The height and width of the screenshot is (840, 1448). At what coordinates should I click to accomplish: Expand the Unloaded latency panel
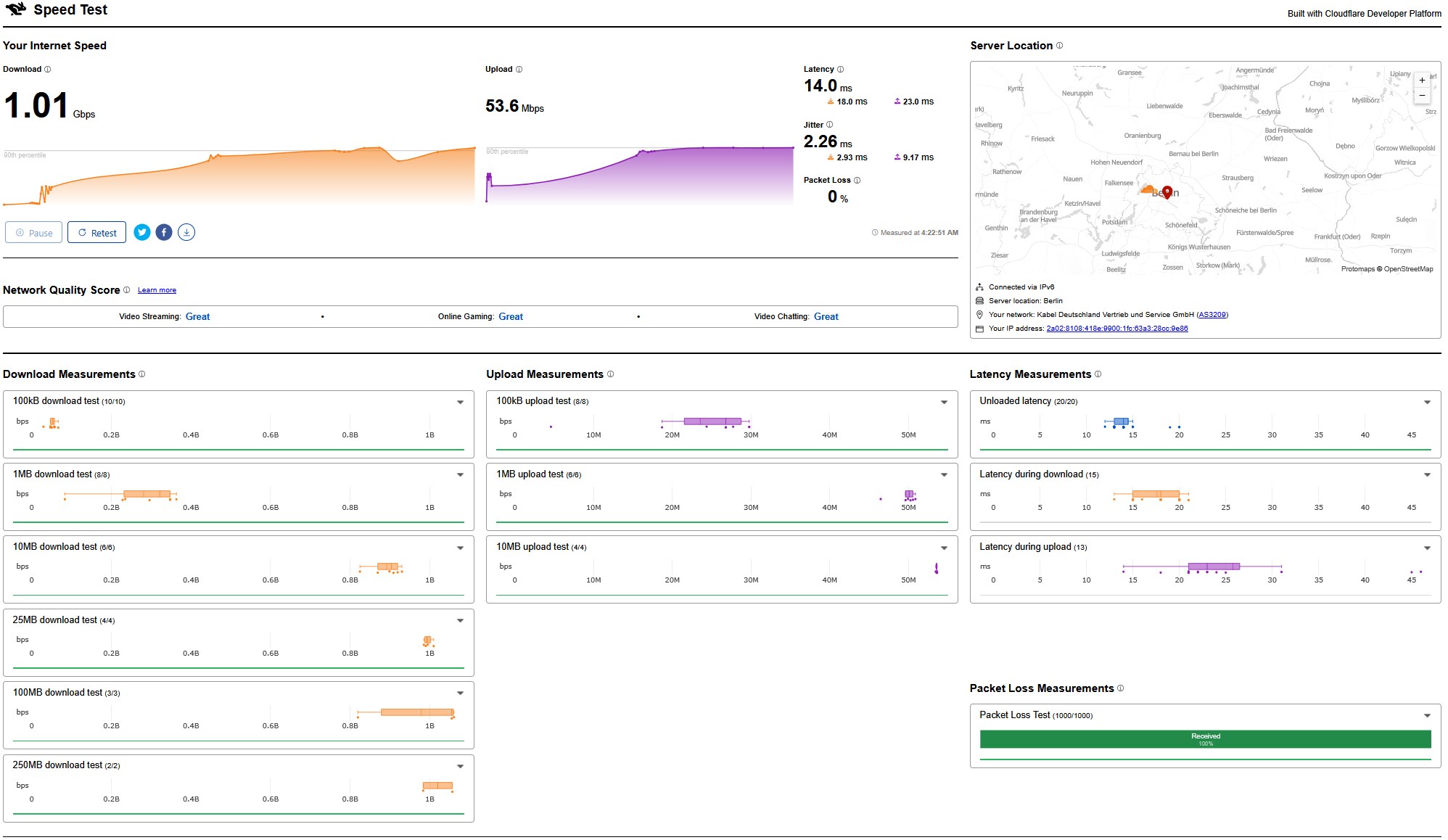tap(1427, 403)
